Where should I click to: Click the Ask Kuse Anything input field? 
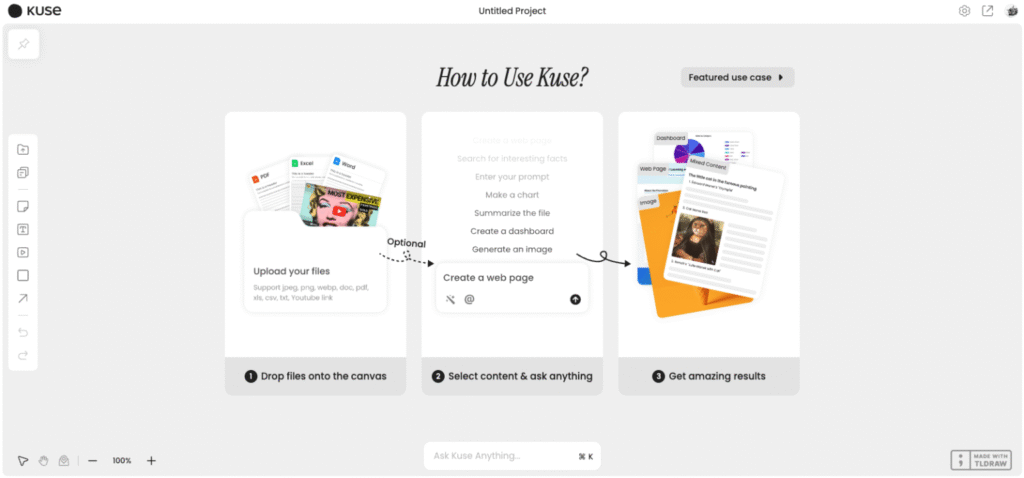point(500,456)
